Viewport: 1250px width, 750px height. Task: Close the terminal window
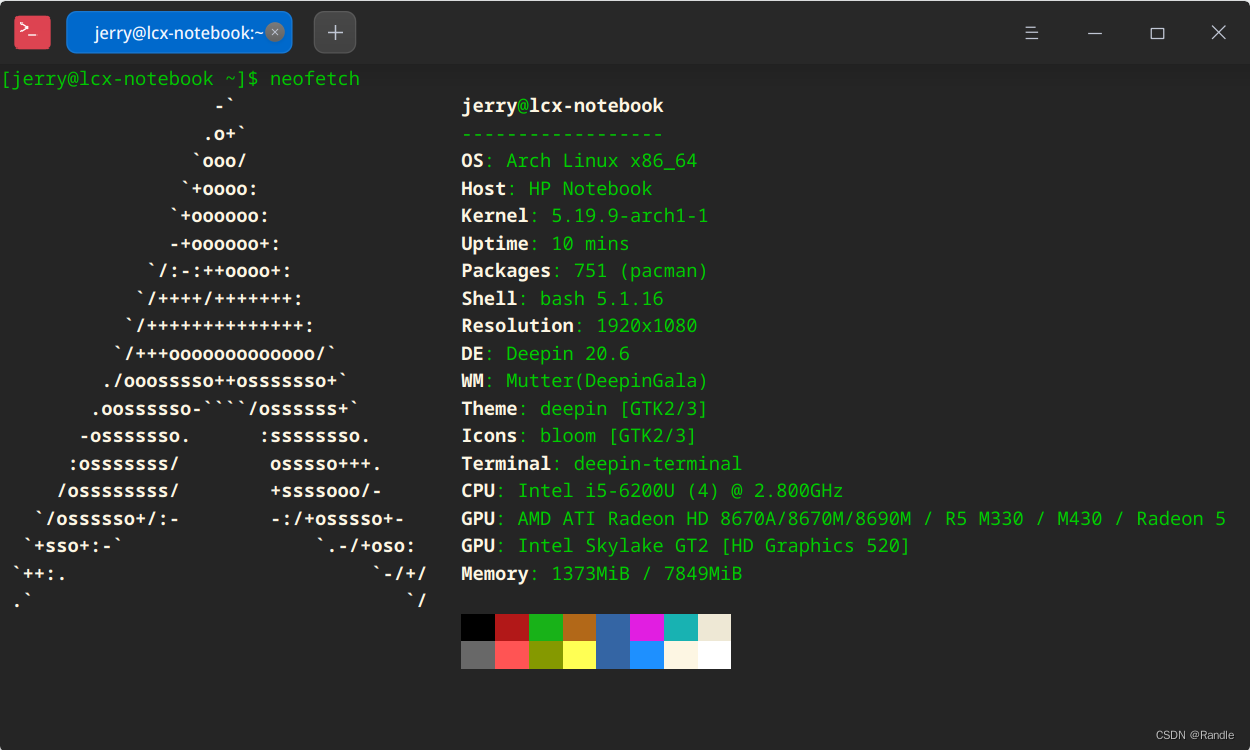coord(1218,33)
